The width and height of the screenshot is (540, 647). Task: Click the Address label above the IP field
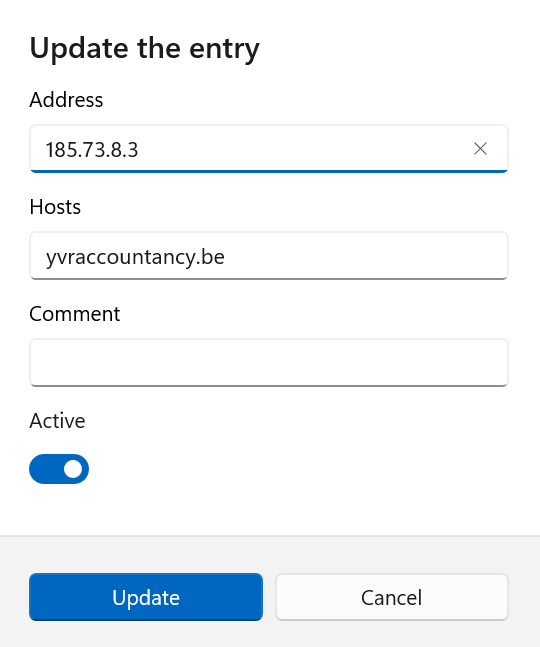66,100
